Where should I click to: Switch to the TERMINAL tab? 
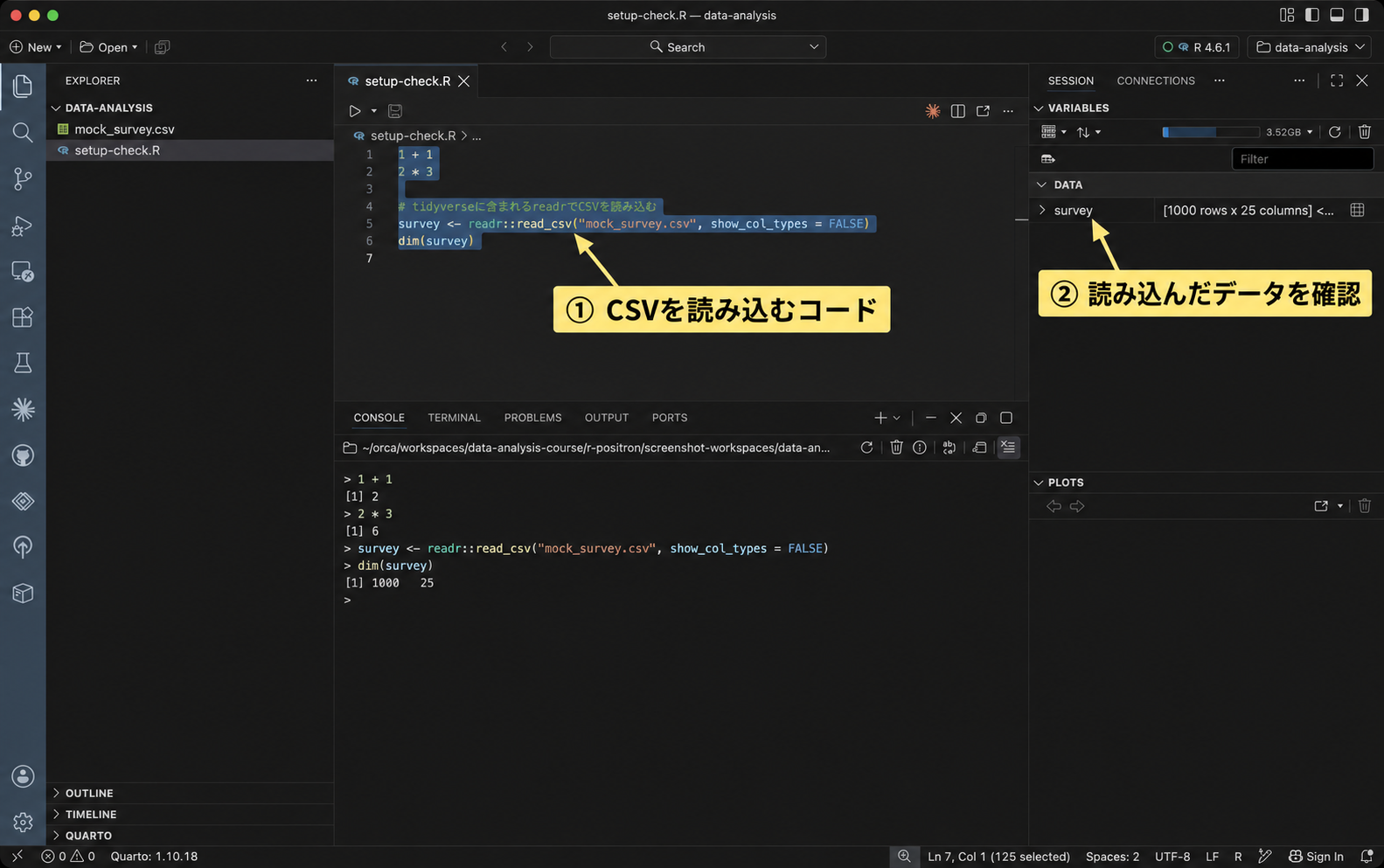[454, 418]
